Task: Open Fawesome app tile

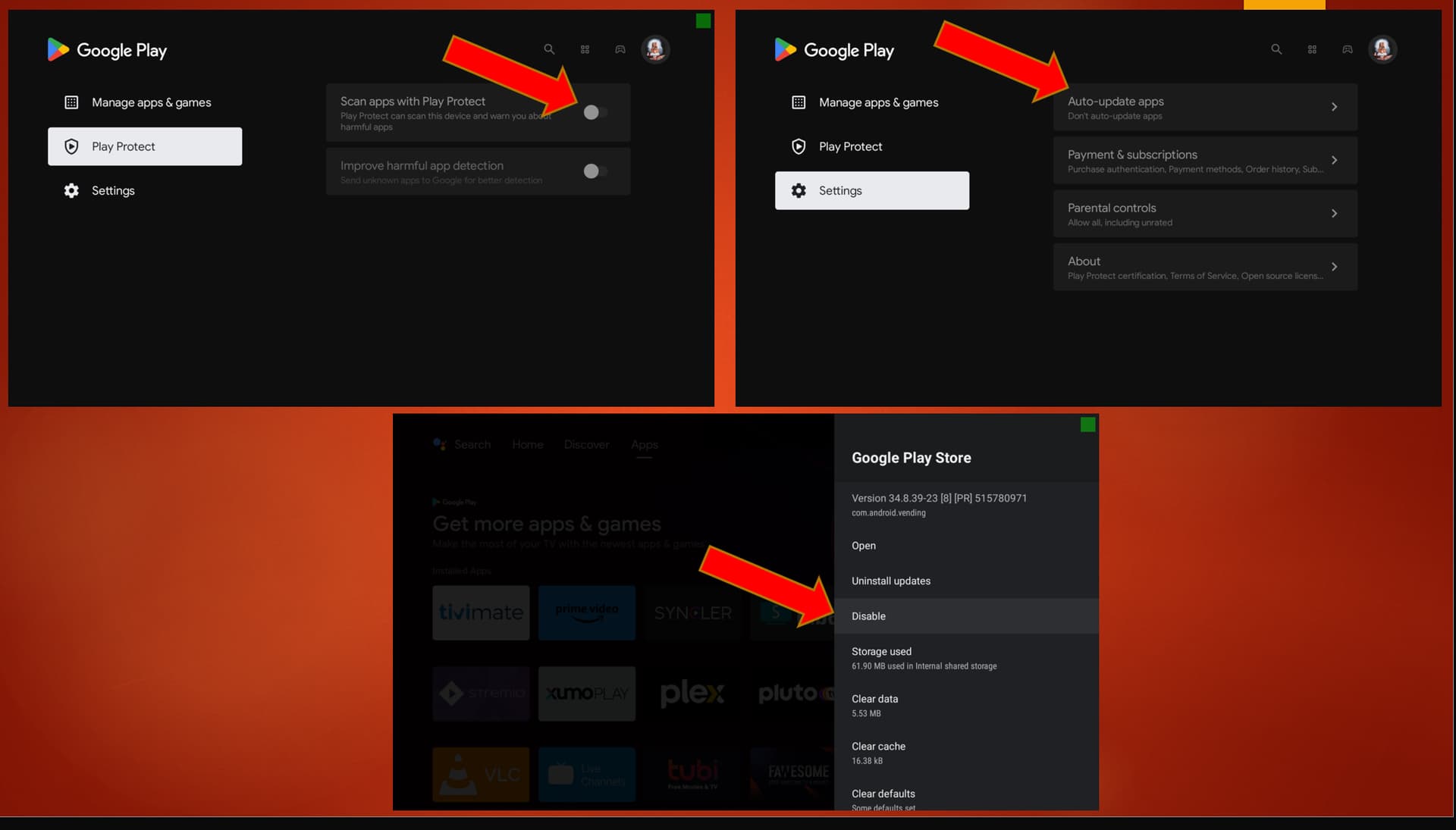Action: pyautogui.click(x=792, y=775)
